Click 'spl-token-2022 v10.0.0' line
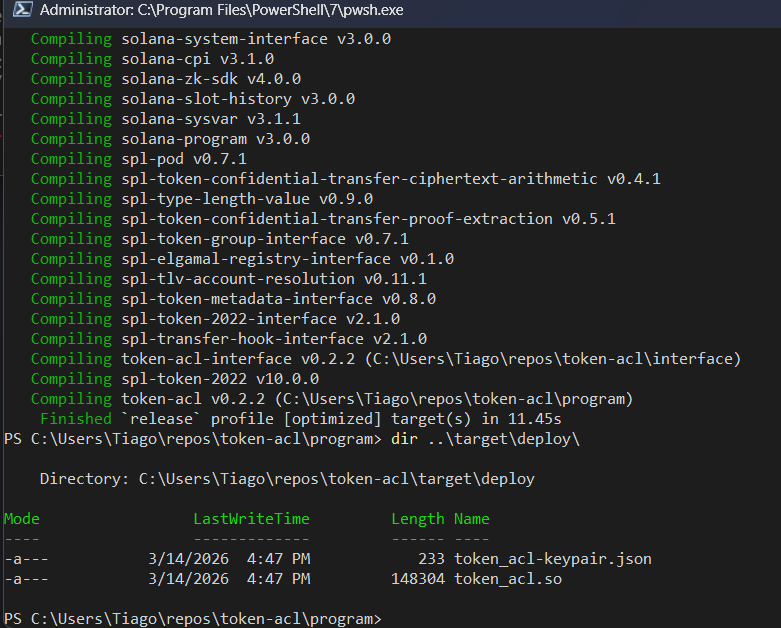The width and height of the screenshot is (781, 628). (175, 378)
